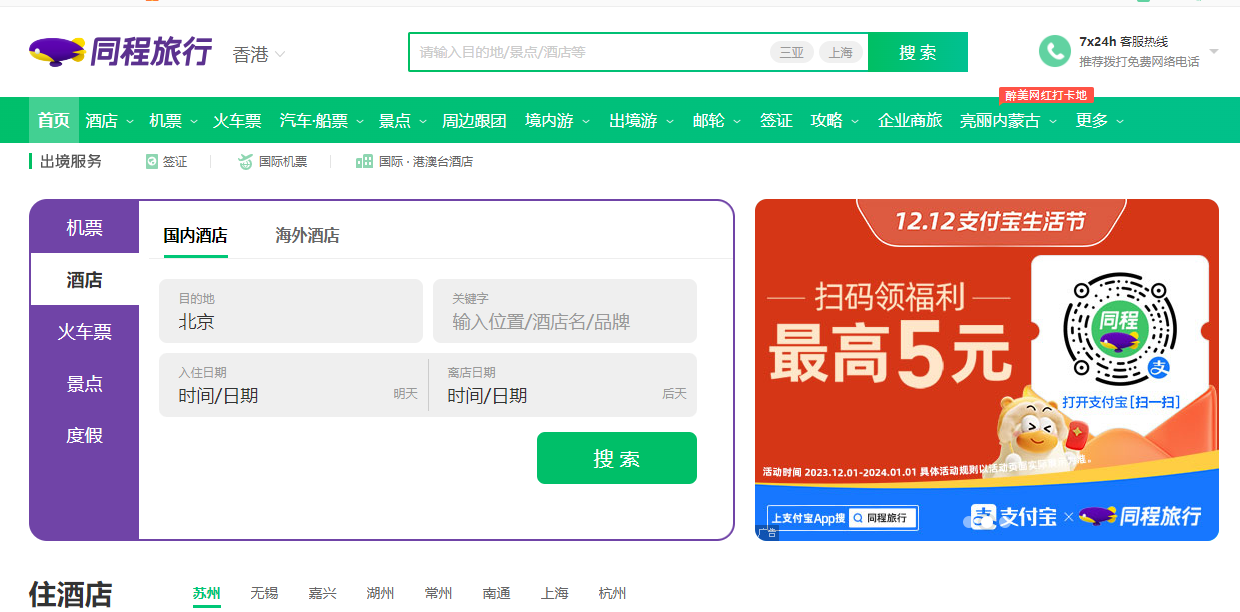Screen dimensions: 1240x612
Task: Select the 火车票 sidebar tab
Action: 84,332
